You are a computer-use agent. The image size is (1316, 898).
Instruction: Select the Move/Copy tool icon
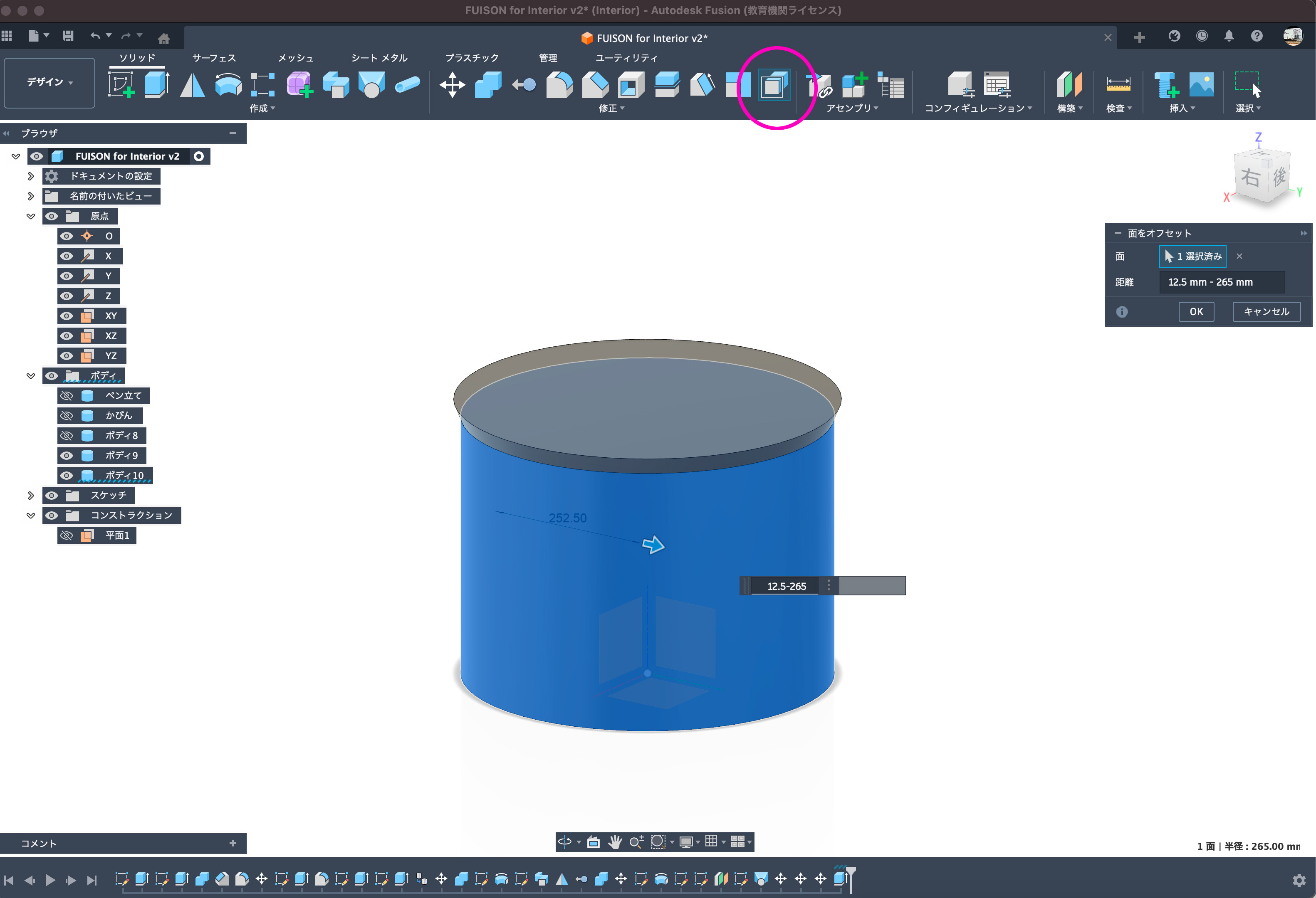coord(452,85)
